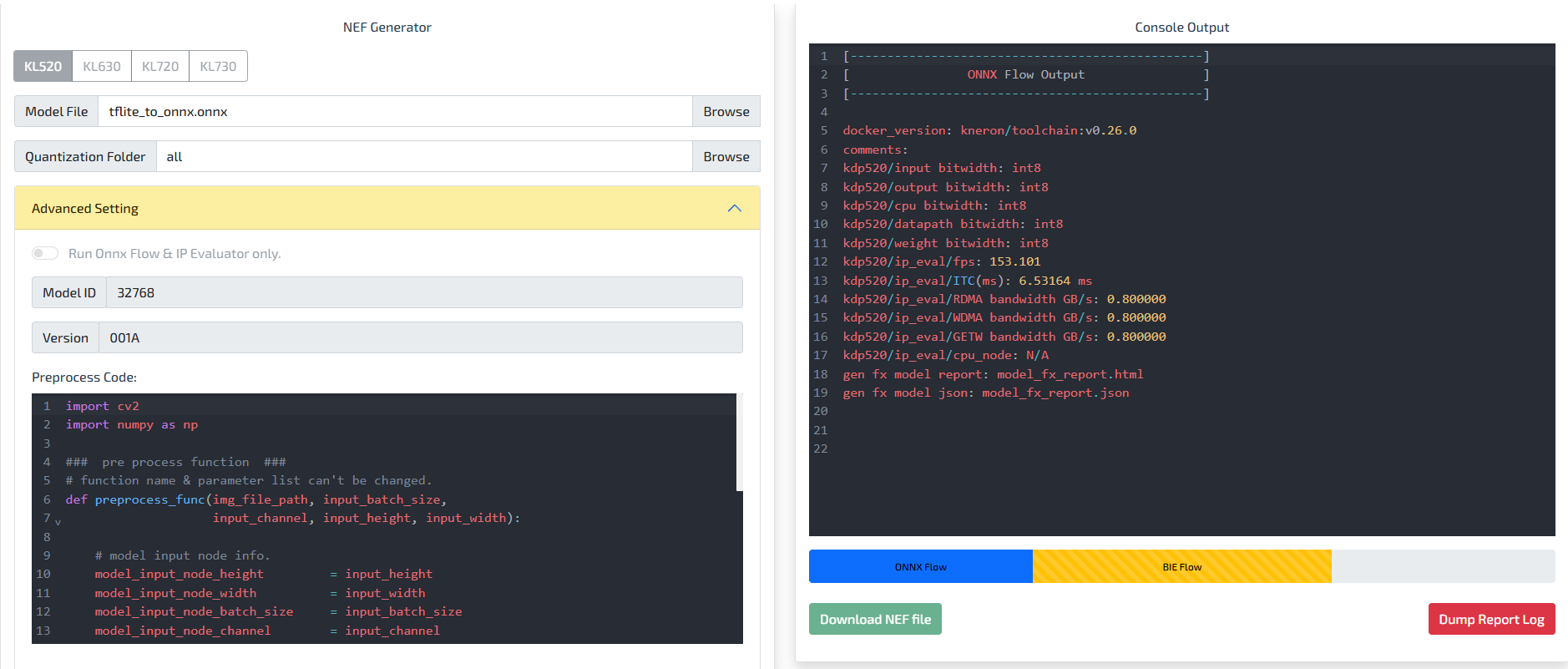
Task: Click the BIE Flow progress segment
Action: pos(1182,566)
